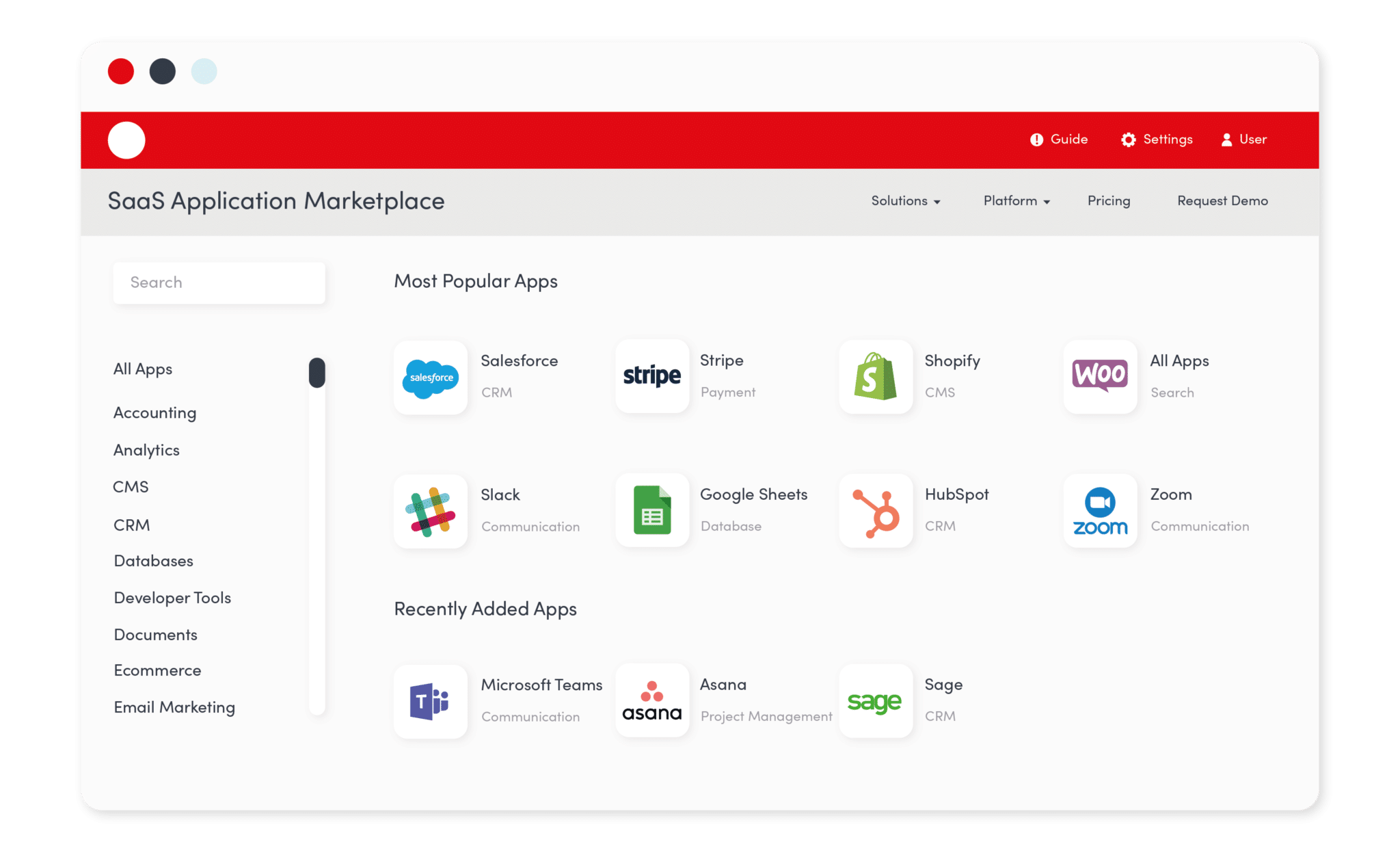The image size is (1400, 859).
Task: Select the Documents category
Action: point(155,635)
